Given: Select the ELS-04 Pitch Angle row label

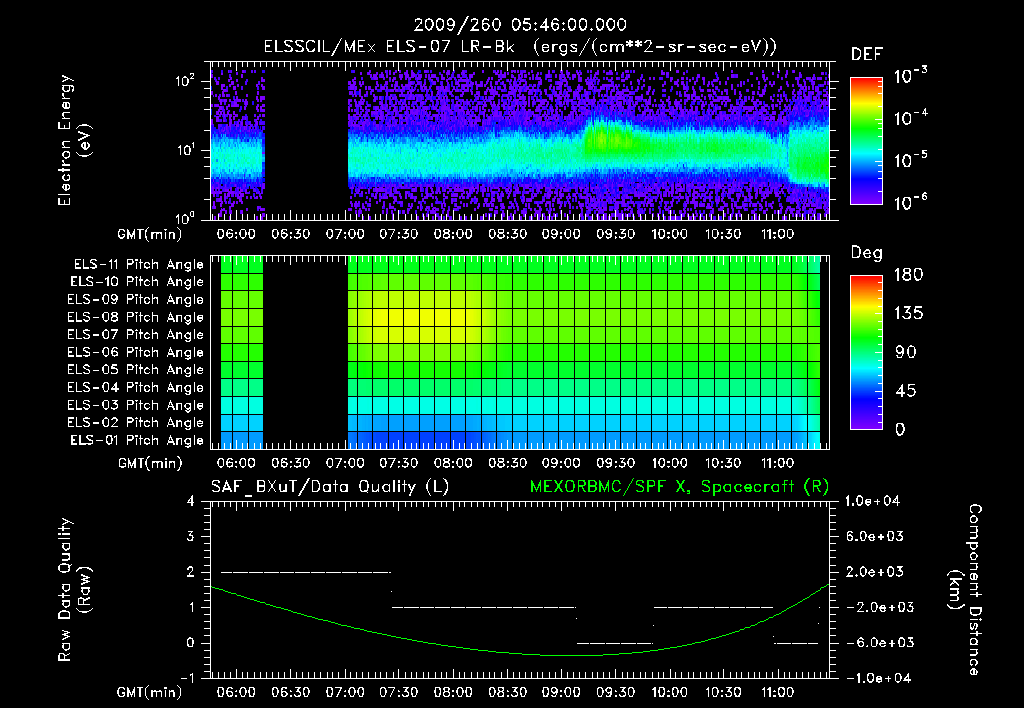Looking at the screenshot, I should pyautogui.click(x=136, y=387).
